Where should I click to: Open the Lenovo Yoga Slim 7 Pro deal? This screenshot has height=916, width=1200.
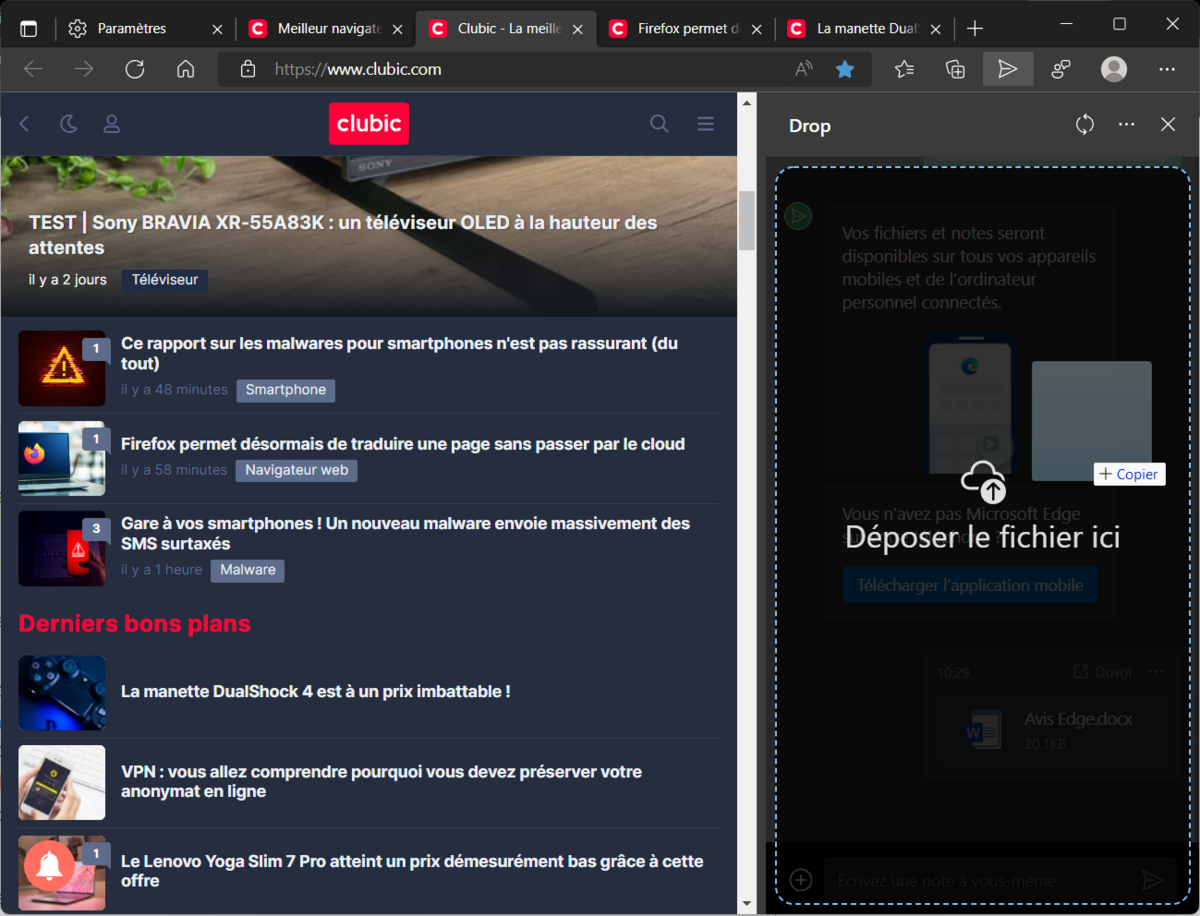click(412, 871)
